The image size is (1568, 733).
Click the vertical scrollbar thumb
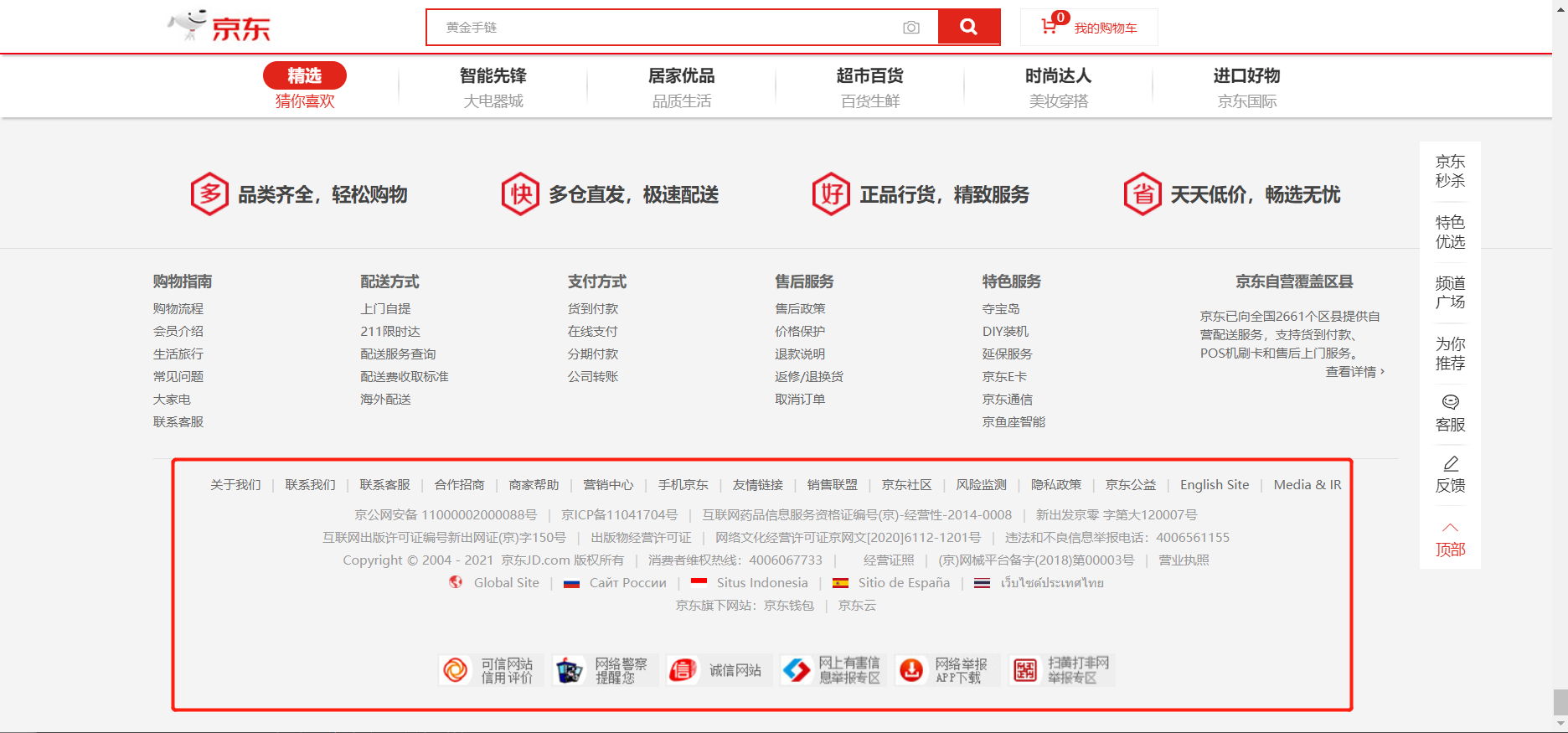click(1560, 701)
